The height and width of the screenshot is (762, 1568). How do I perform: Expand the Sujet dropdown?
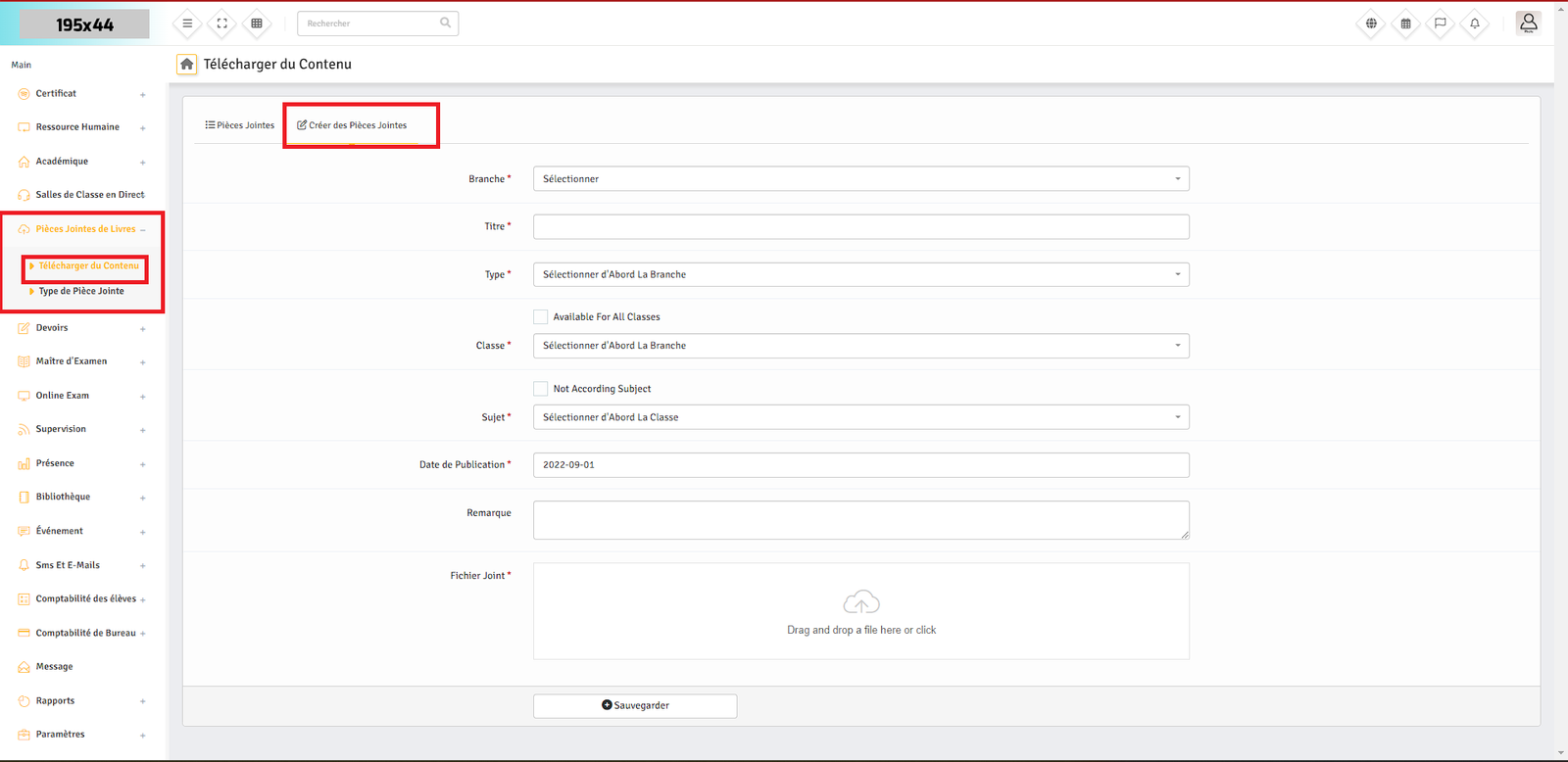pyautogui.click(x=860, y=417)
